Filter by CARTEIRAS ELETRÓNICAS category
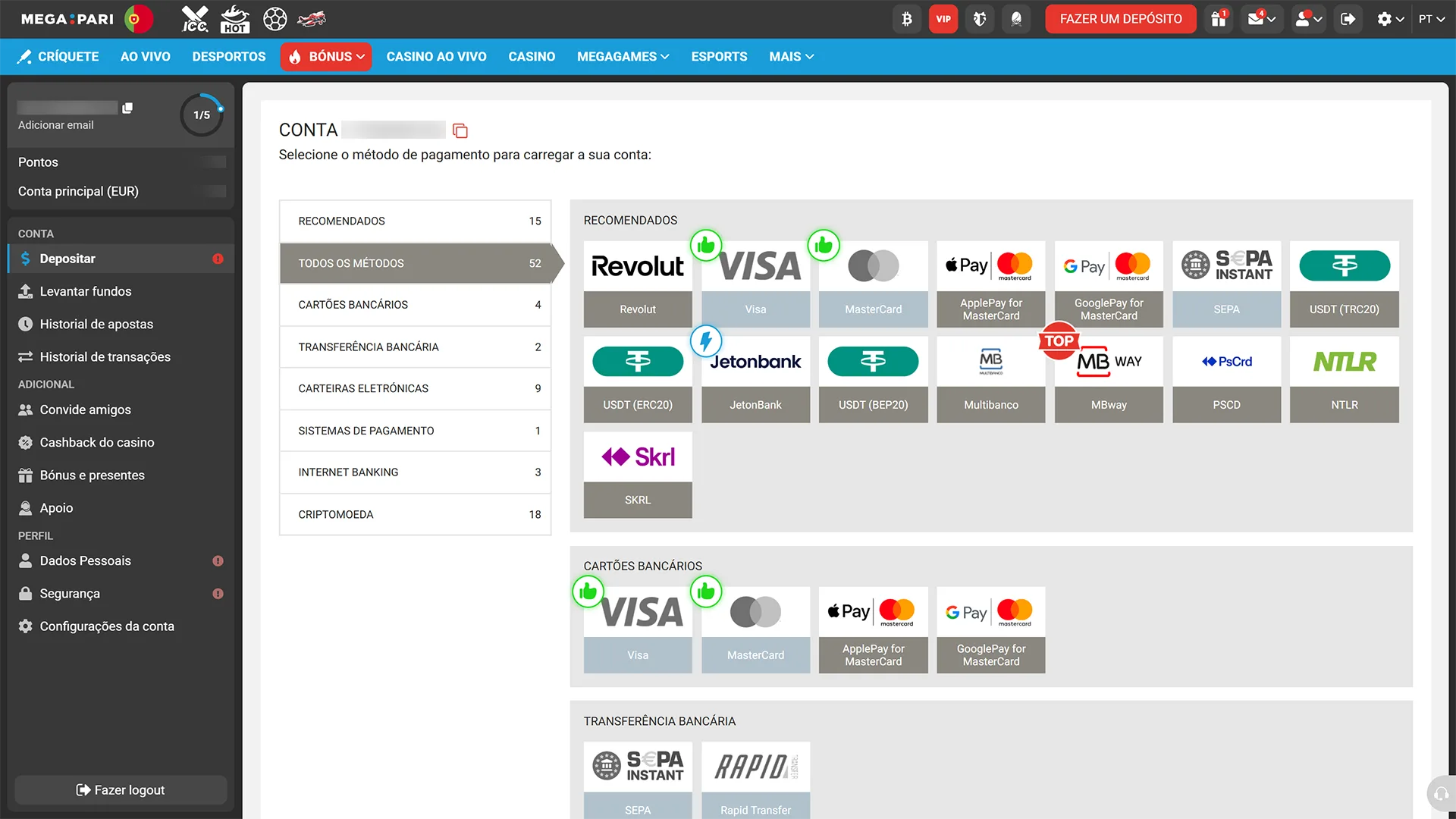The width and height of the screenshot is (1456, 819). 415,389
